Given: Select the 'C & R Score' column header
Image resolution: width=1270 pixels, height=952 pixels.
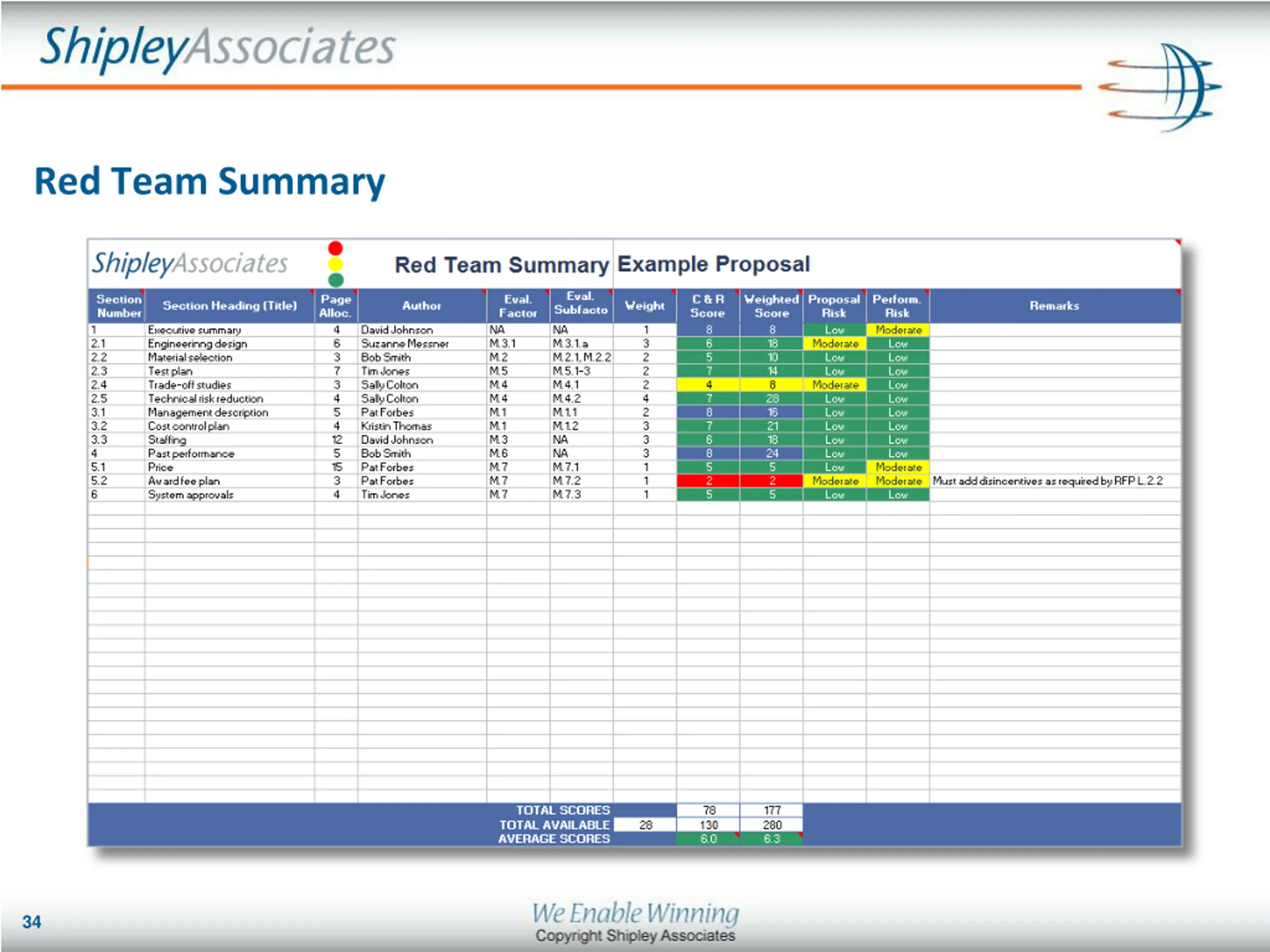Looking at the screenshot, I should click(708, 306).
